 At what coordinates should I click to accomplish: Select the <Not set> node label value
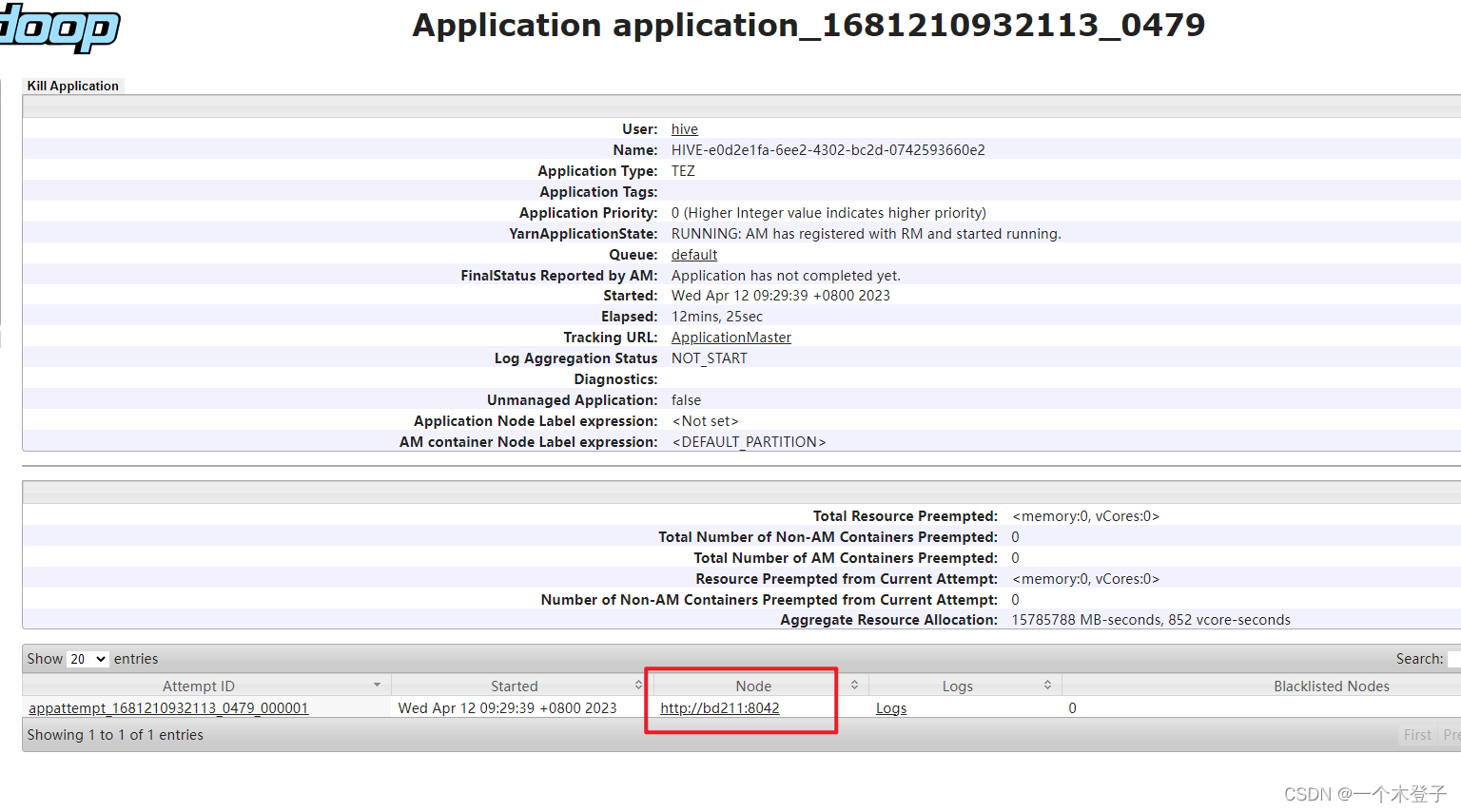705,421
